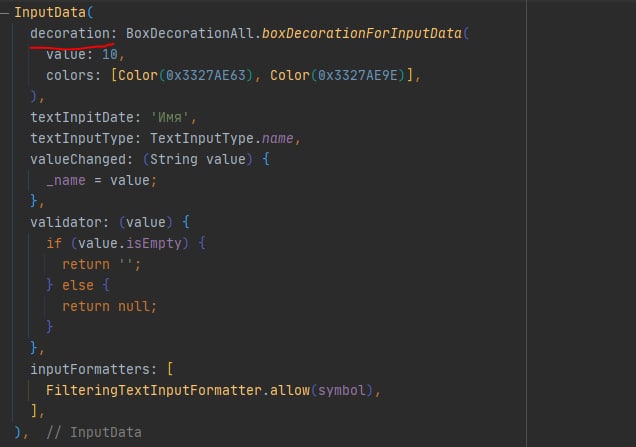Select the hex color 0x3327AE9E
This screenshot has height=447, width=636.
pyautogui.click(x=357, y=75)
